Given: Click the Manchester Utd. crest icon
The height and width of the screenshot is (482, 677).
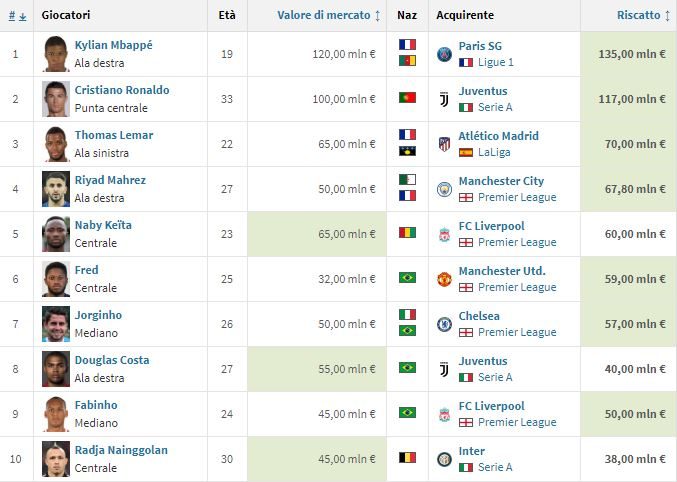Looking at the screenshot, I should pos(444,279).
